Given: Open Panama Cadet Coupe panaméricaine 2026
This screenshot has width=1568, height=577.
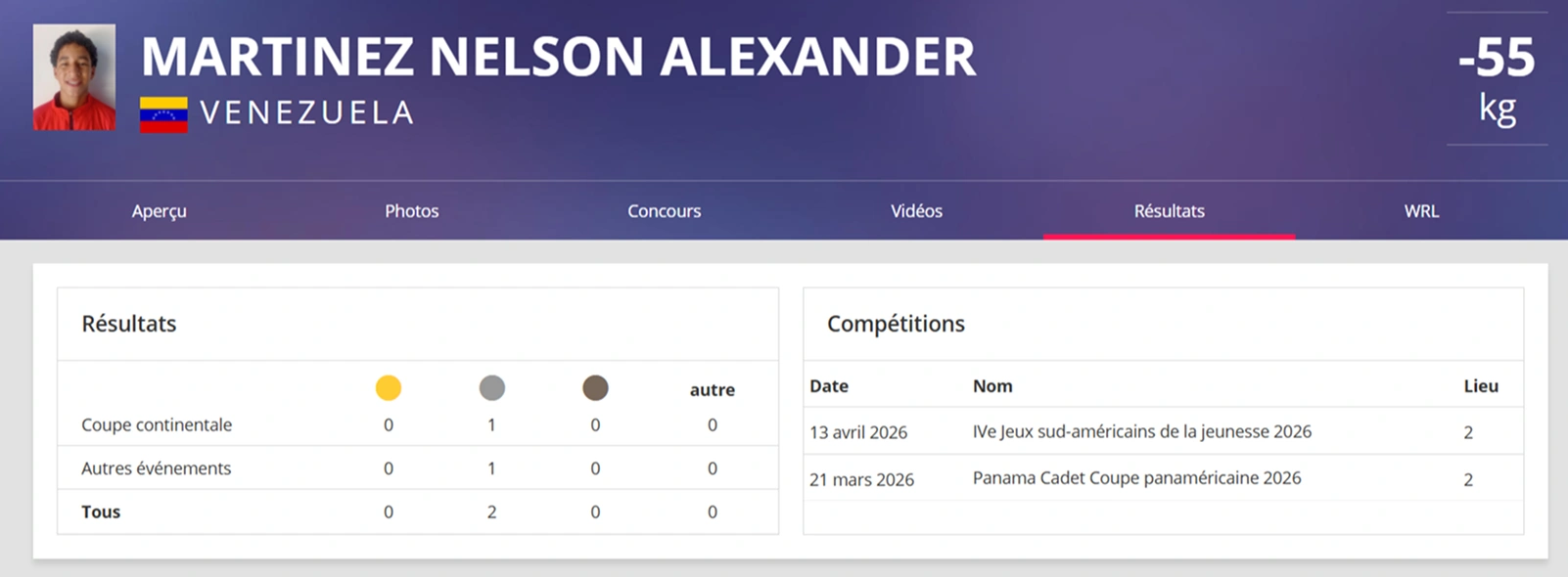Looking at the screenshot, I should [x=1136, y=478].
